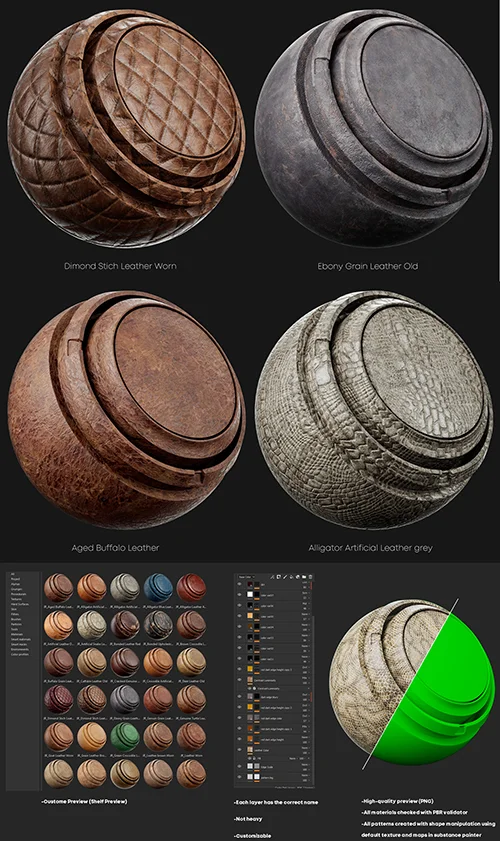Open the Filters shelf category

click(x=15, y=614)
